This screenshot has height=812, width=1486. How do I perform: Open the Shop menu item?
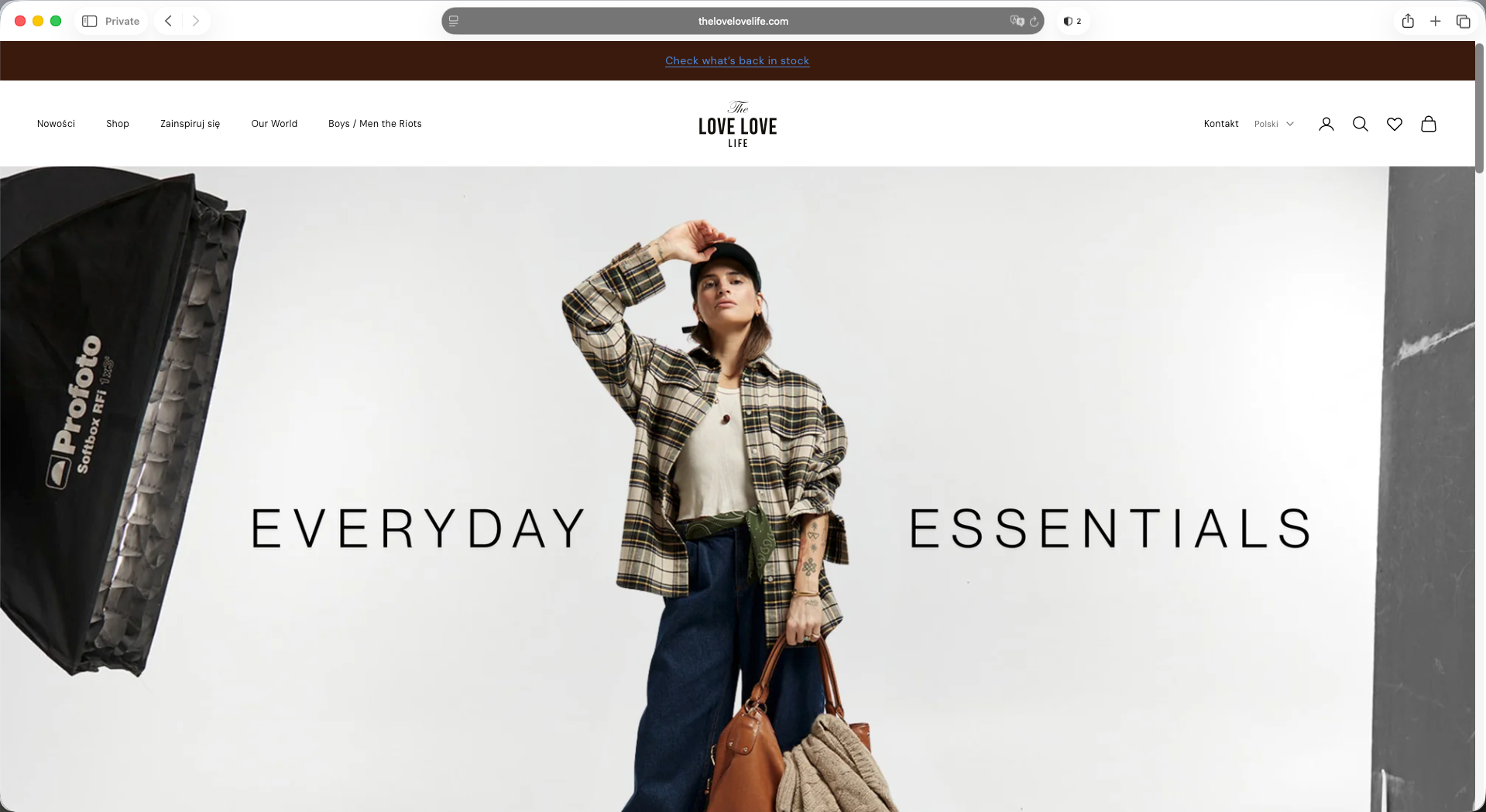(118, 124)
